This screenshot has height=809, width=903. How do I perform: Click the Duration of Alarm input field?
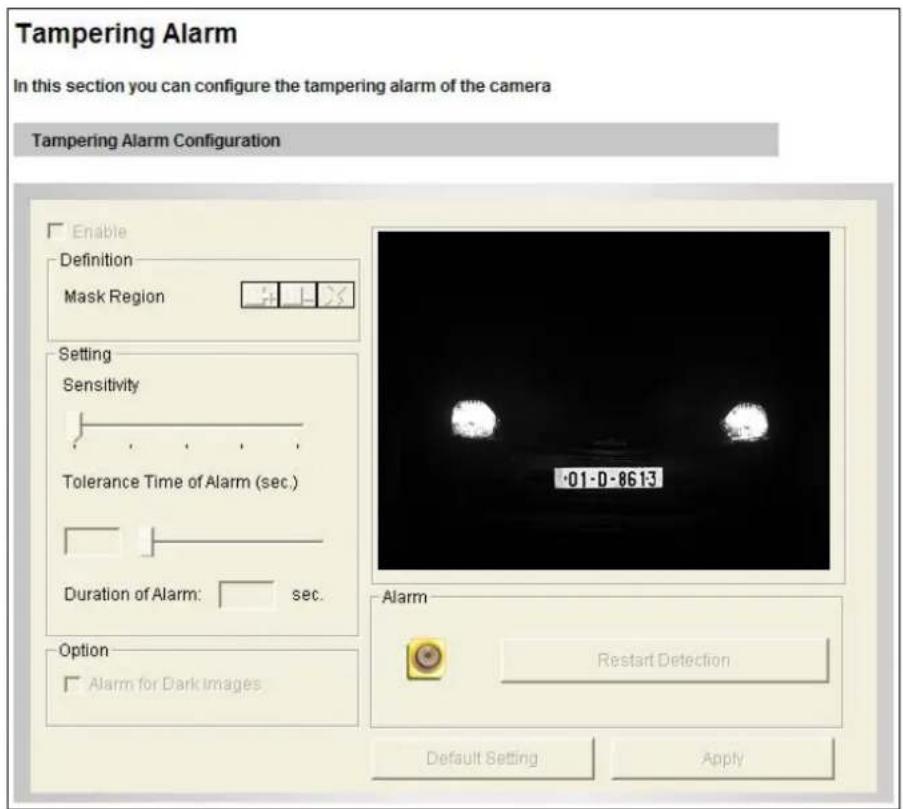pyautogui.click(x=247, y=594)
